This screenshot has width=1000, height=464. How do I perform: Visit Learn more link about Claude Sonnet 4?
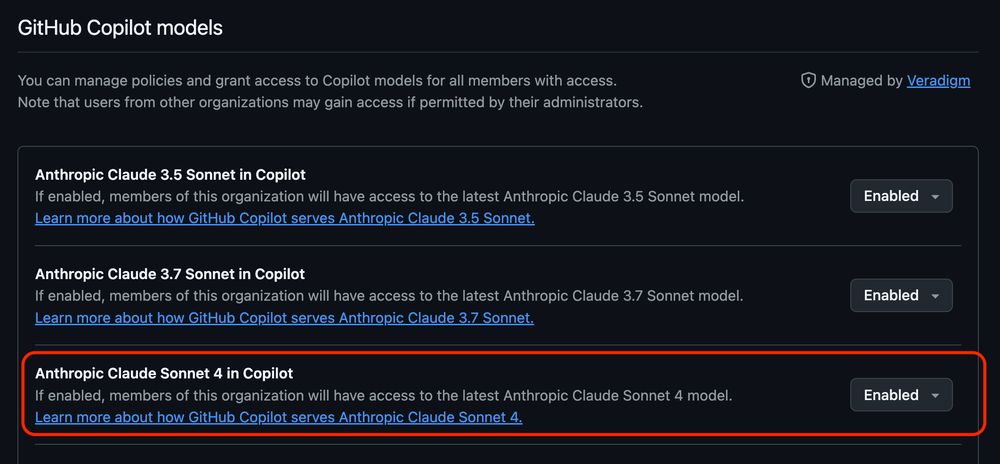tap(279, 417)
